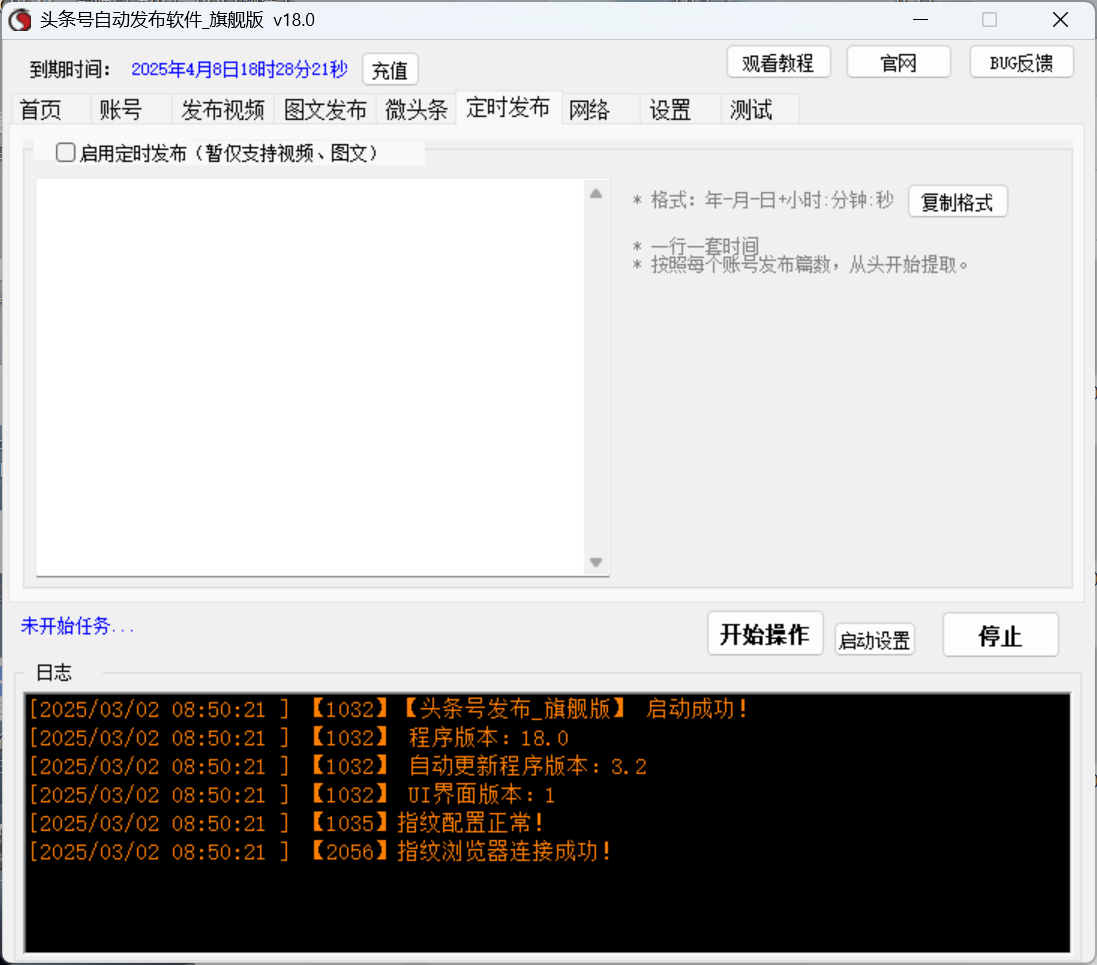Start with the 开始操作 button
The height and width of the screenshot is (965, 1097).
(765, 634)
